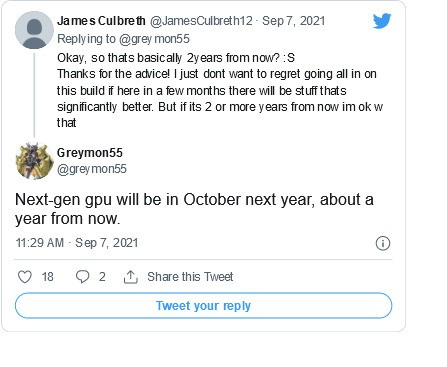The image size is (447, 367).
Task: Click the @greymon55 handle under Greymon55
Action: [x=92, y=169]
